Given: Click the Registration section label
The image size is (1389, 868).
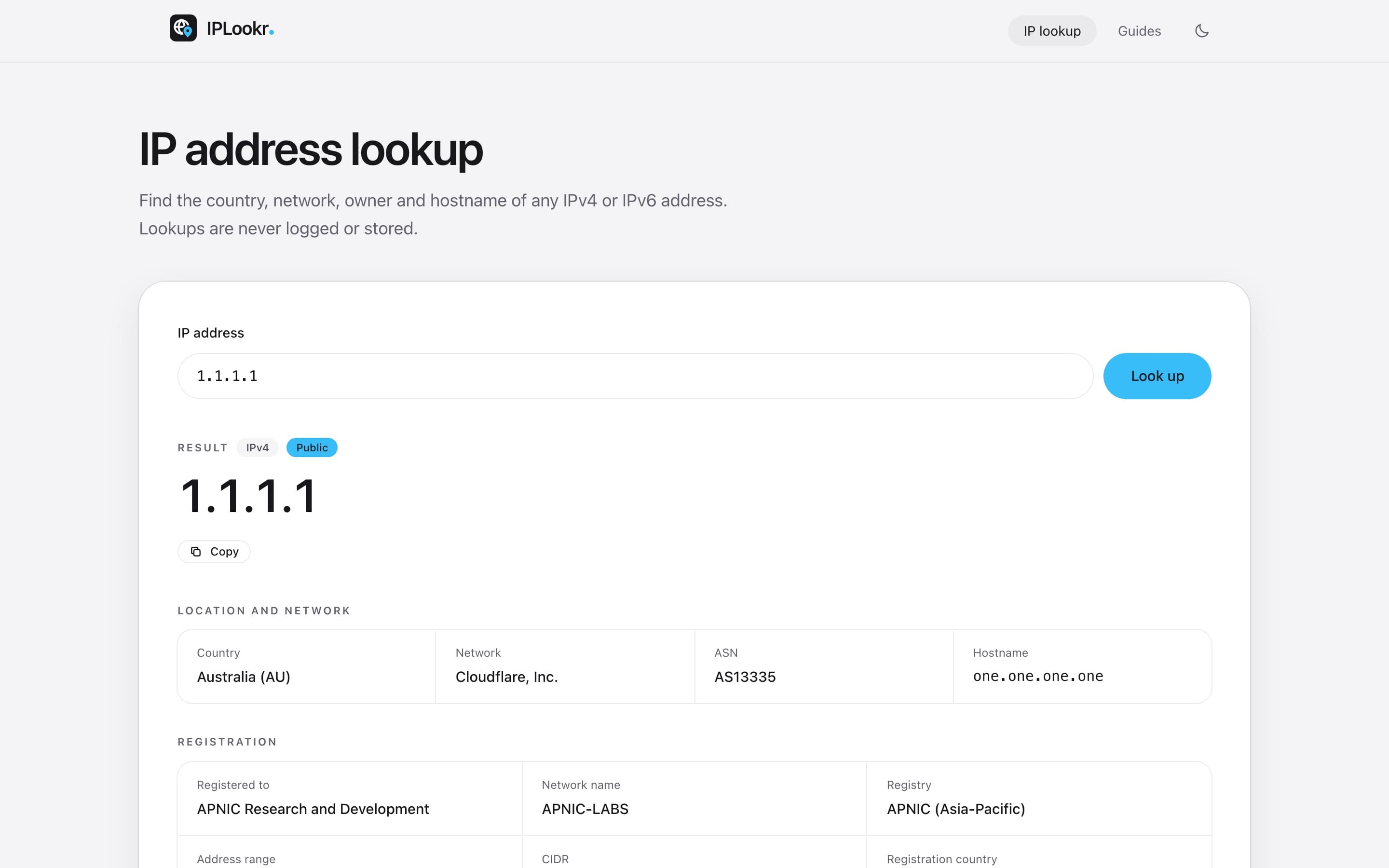Looking at the screenshot, I should pyautogui.click(x=227, y=742).
